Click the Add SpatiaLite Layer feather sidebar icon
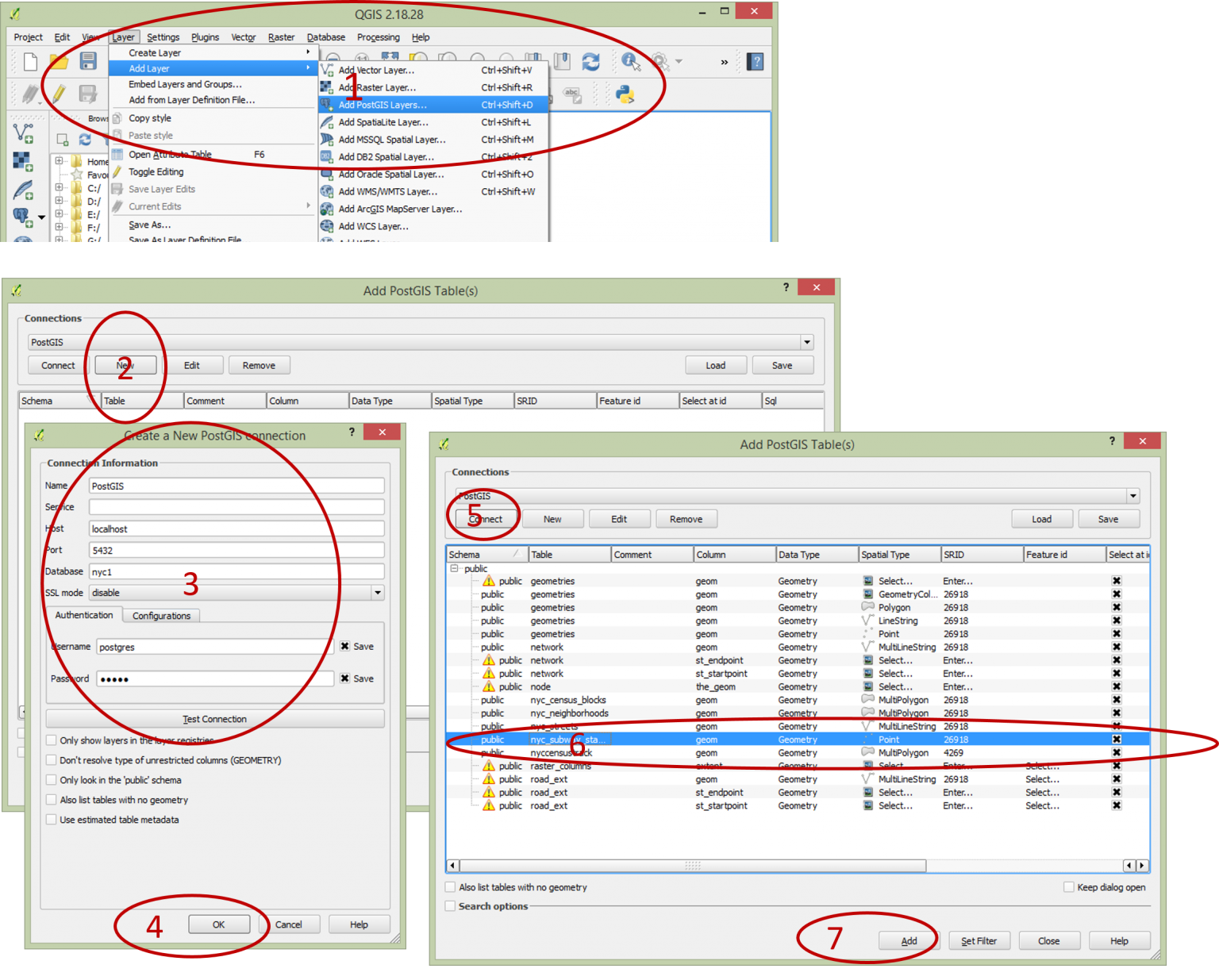Viewport: 1219px width, 980px height. coord(23,190)
